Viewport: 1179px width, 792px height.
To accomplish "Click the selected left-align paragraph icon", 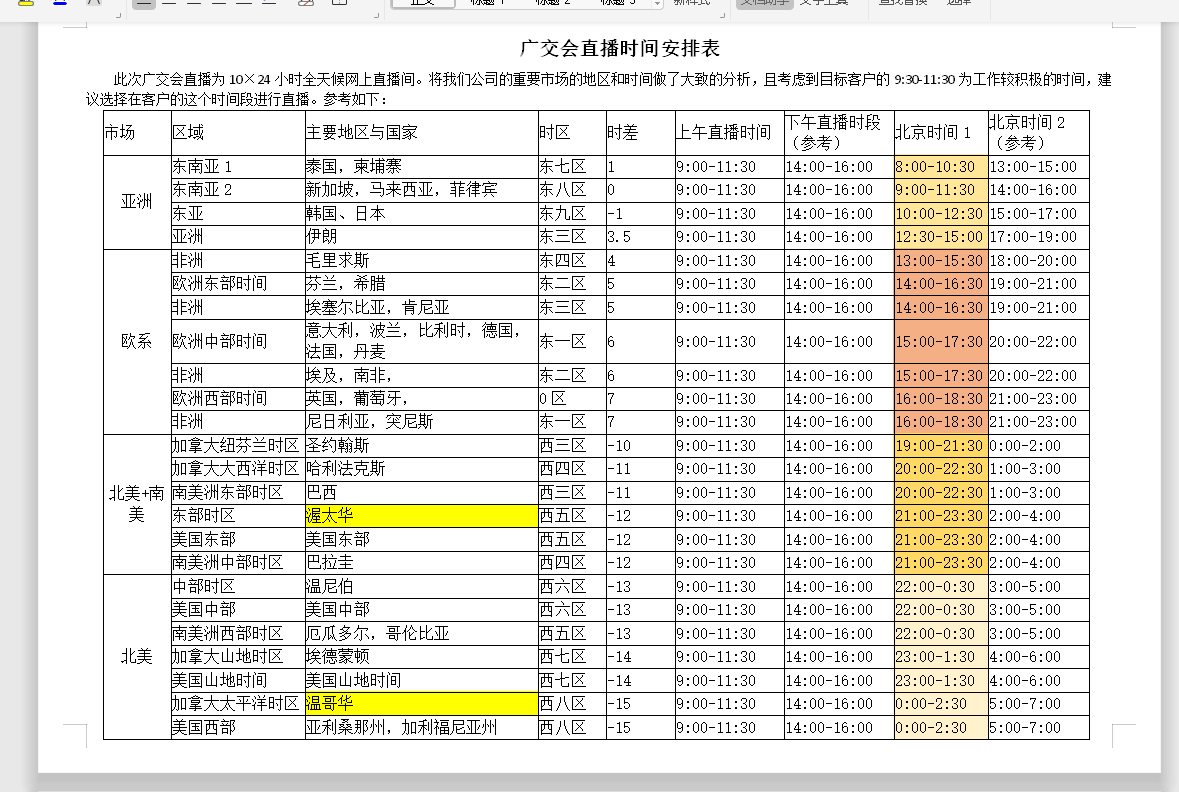I will 144,3.
